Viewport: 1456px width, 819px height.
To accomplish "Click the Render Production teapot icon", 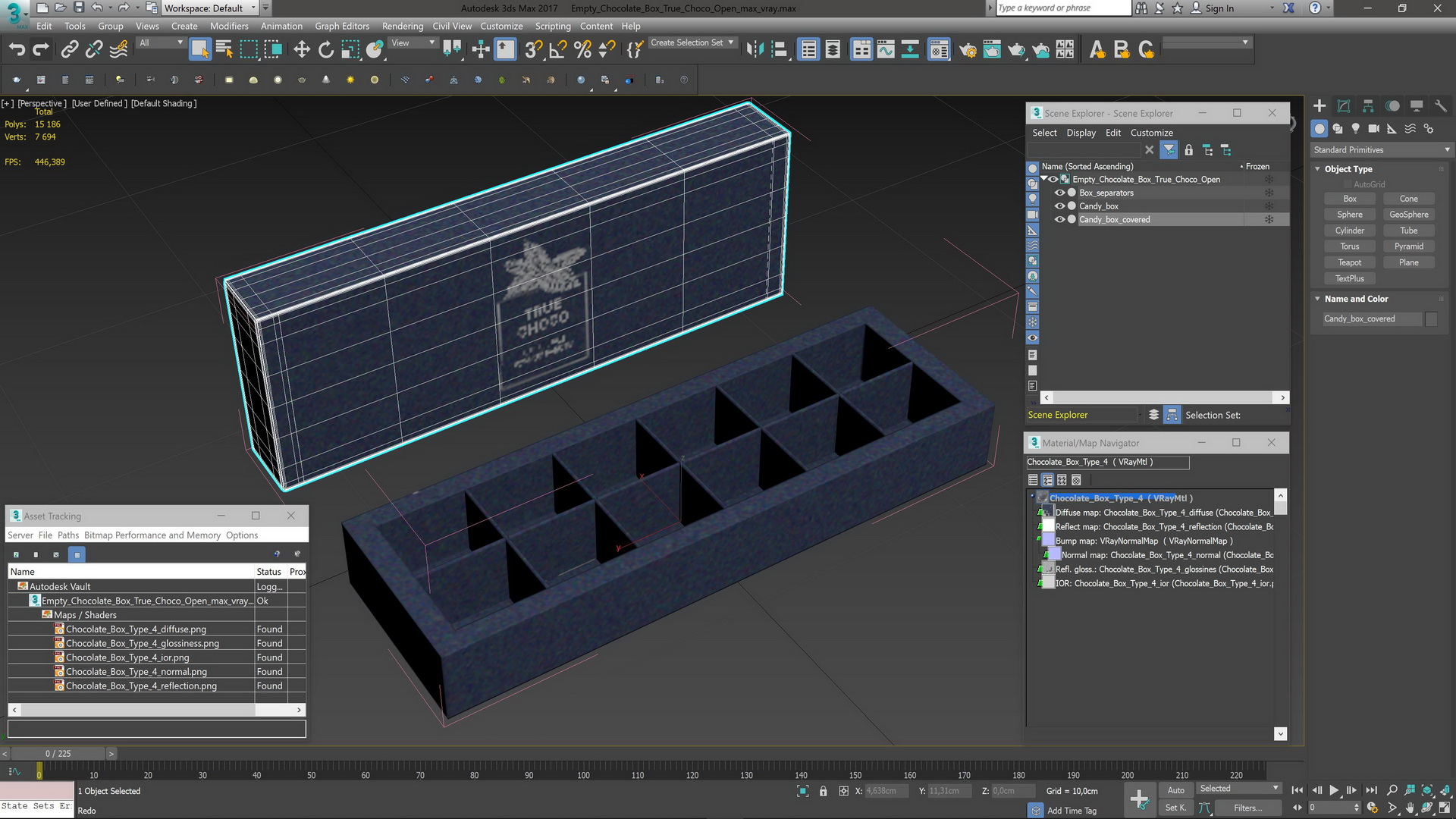I will pos(1016,50).
